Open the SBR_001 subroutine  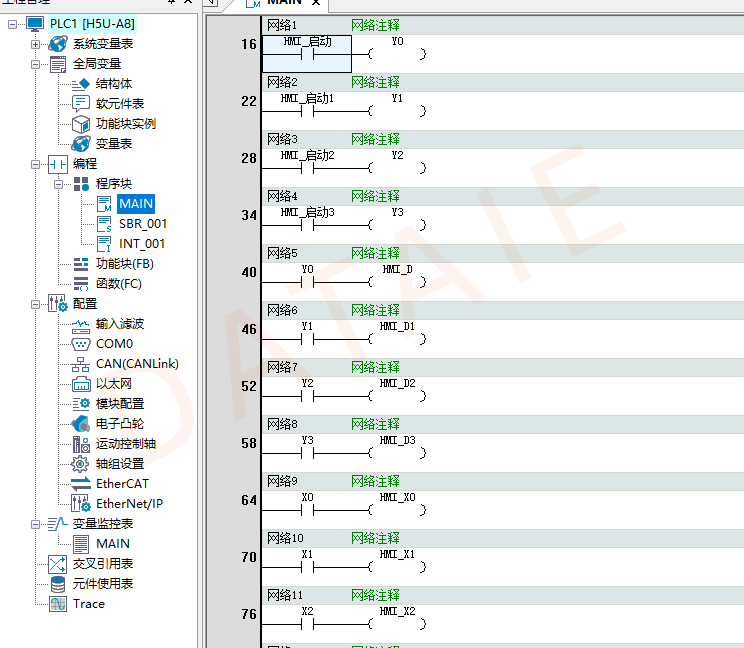(143, 224)
